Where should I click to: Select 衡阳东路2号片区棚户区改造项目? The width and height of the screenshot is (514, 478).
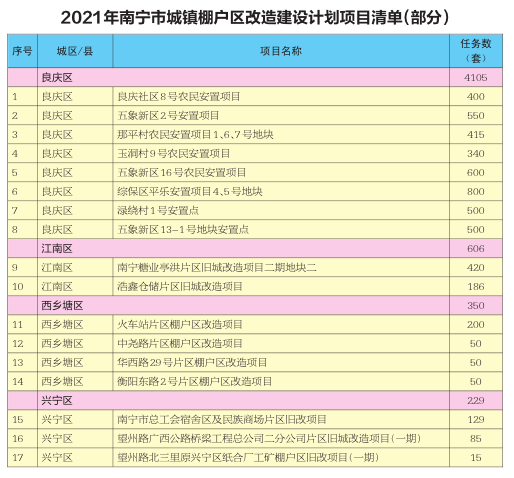tap(194, 381)
